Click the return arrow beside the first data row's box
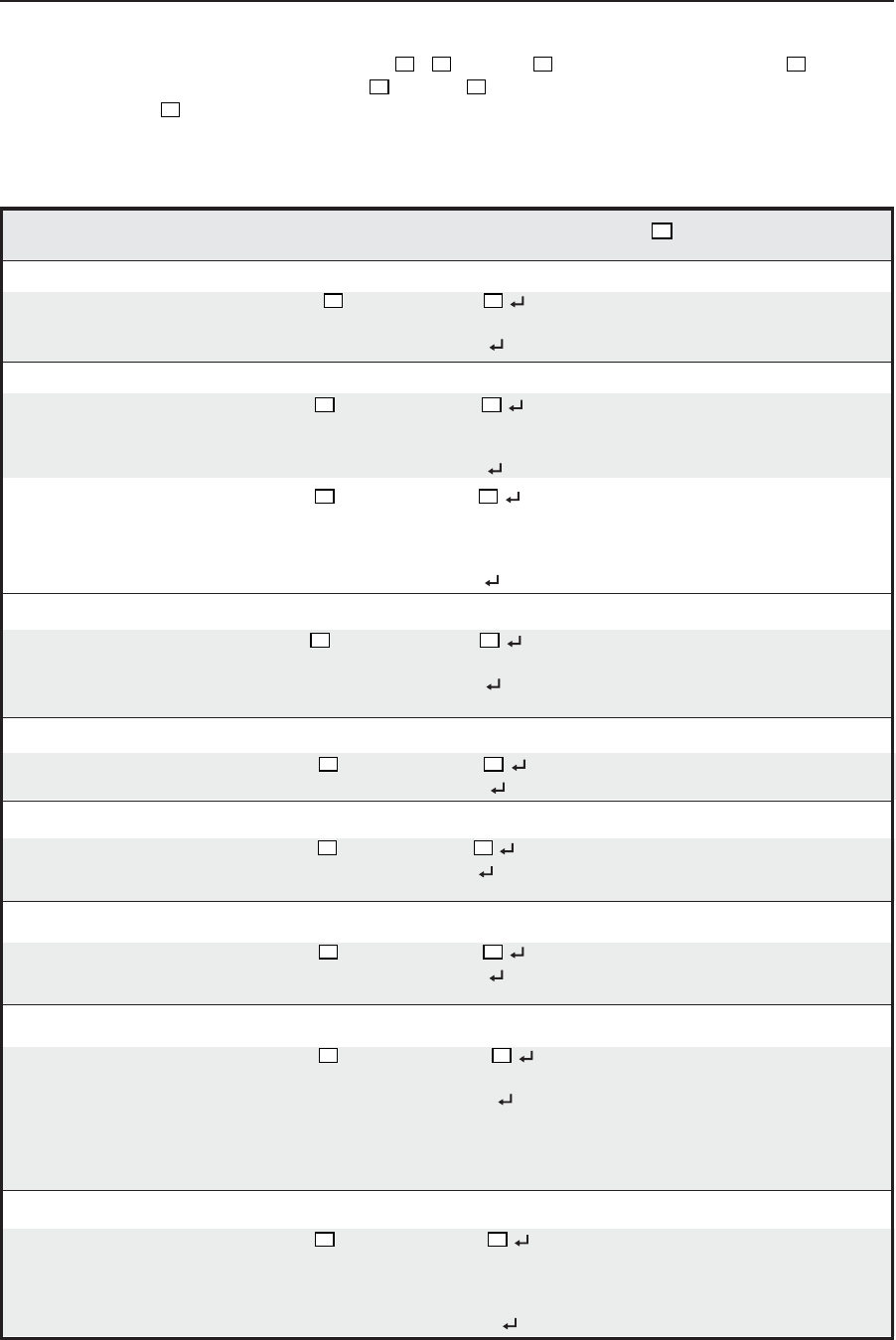This screenshot has width=896, height=1340. click(517, 301)
